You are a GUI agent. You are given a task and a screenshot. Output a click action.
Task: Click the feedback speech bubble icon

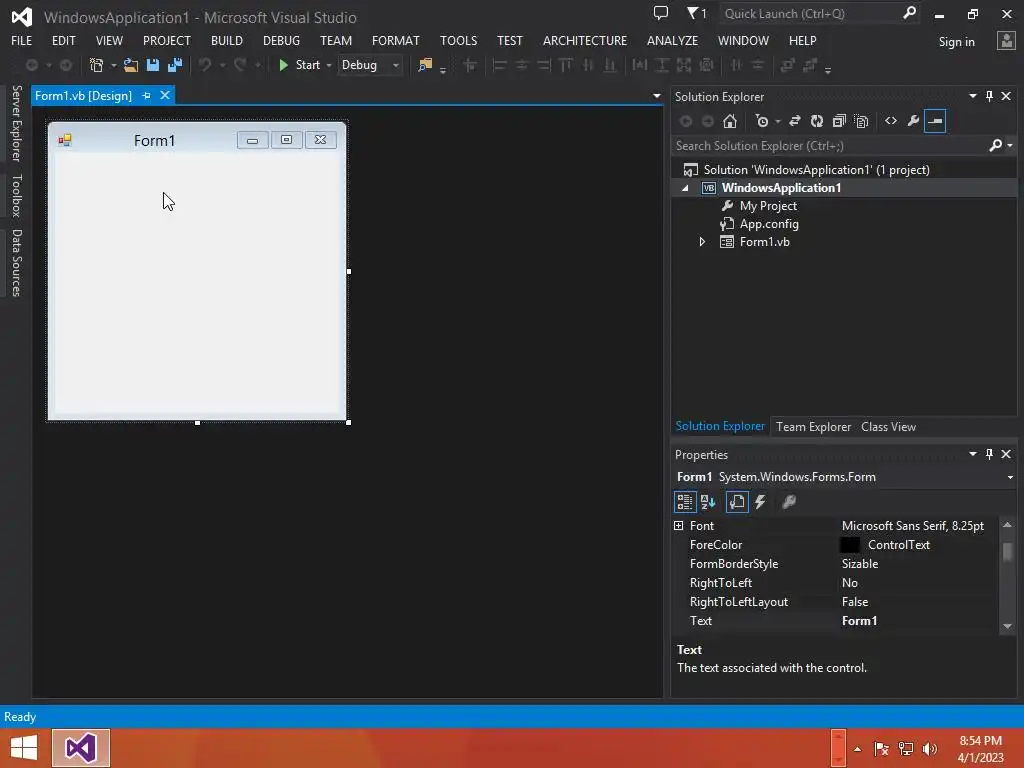pos(661,13)
